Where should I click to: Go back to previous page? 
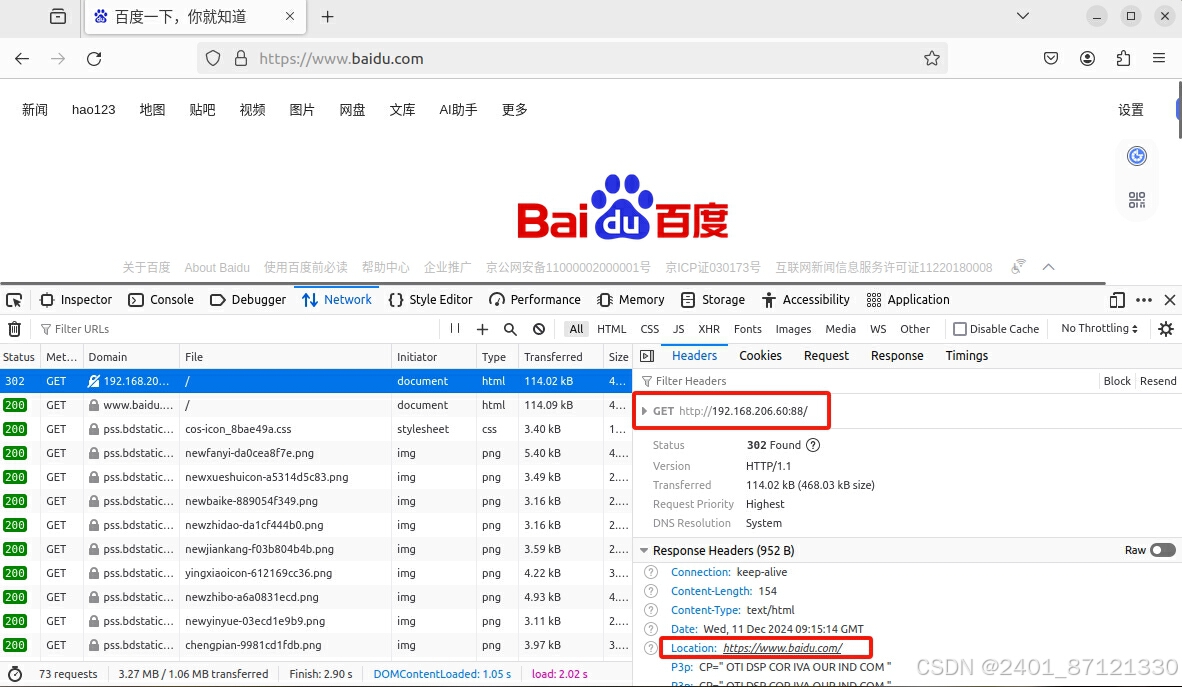[x=22, y=59]
